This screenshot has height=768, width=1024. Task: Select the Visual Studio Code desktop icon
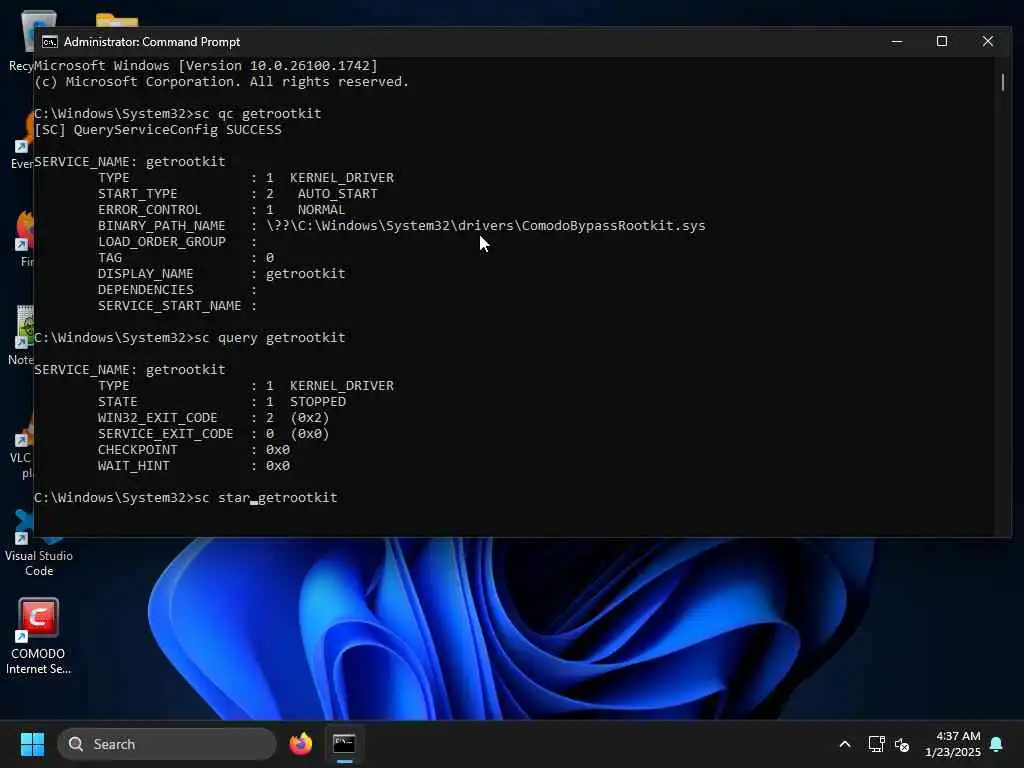39,545
